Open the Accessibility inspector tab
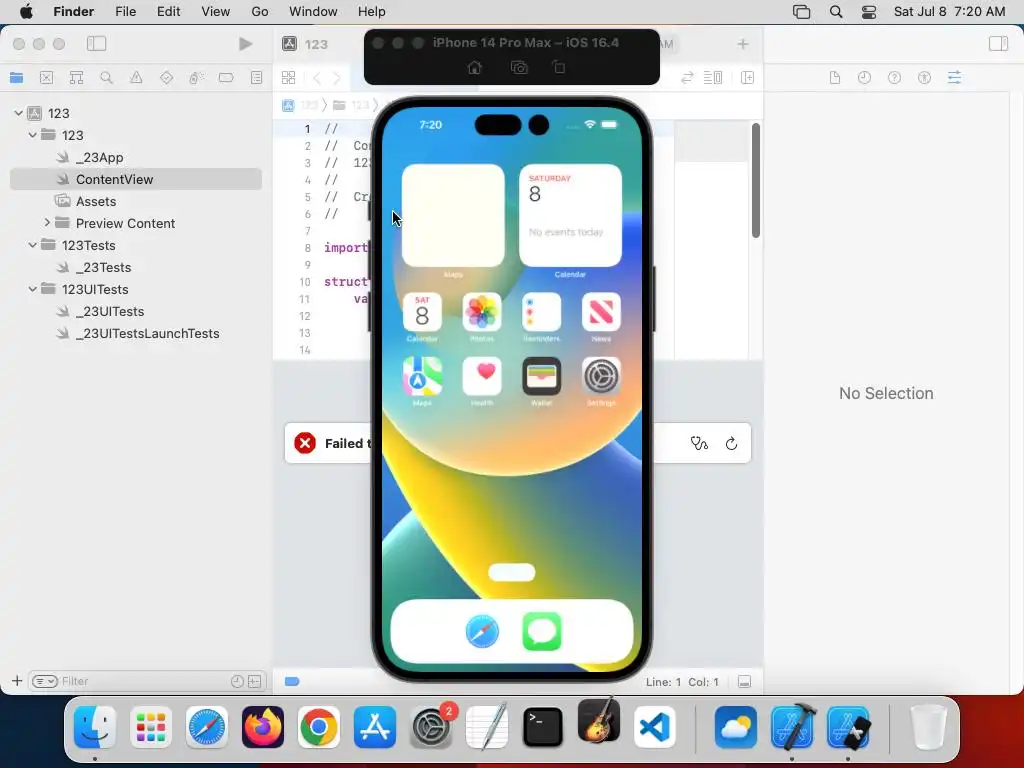 (924, 78)
